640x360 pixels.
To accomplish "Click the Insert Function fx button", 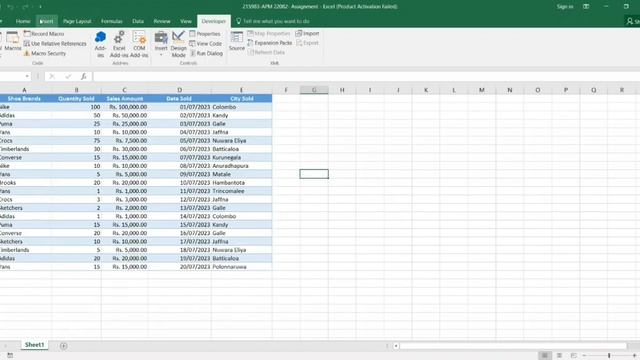I will tap(83, 76).
